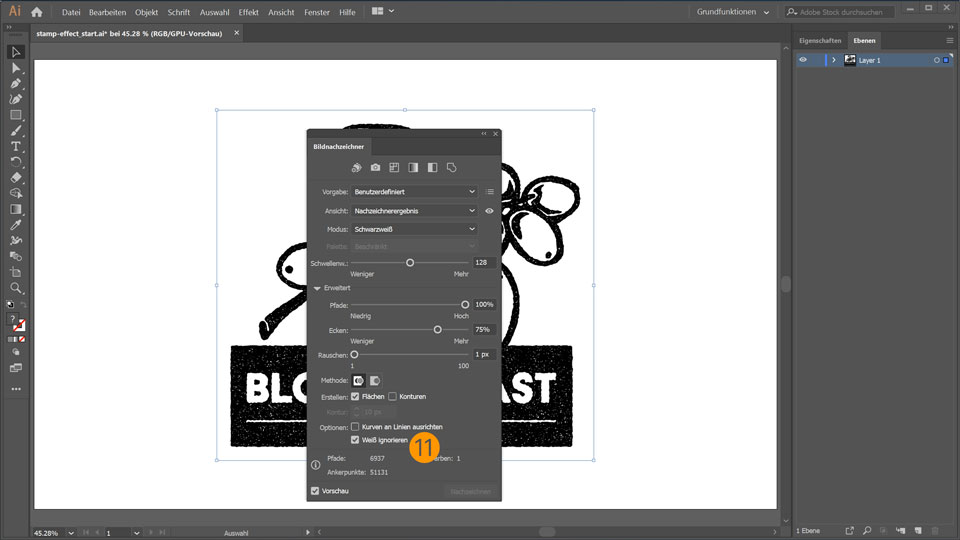This screenshot has width=960, height=540.
Task: Select the Selection tool arrow
Action: tap(16, 53)
